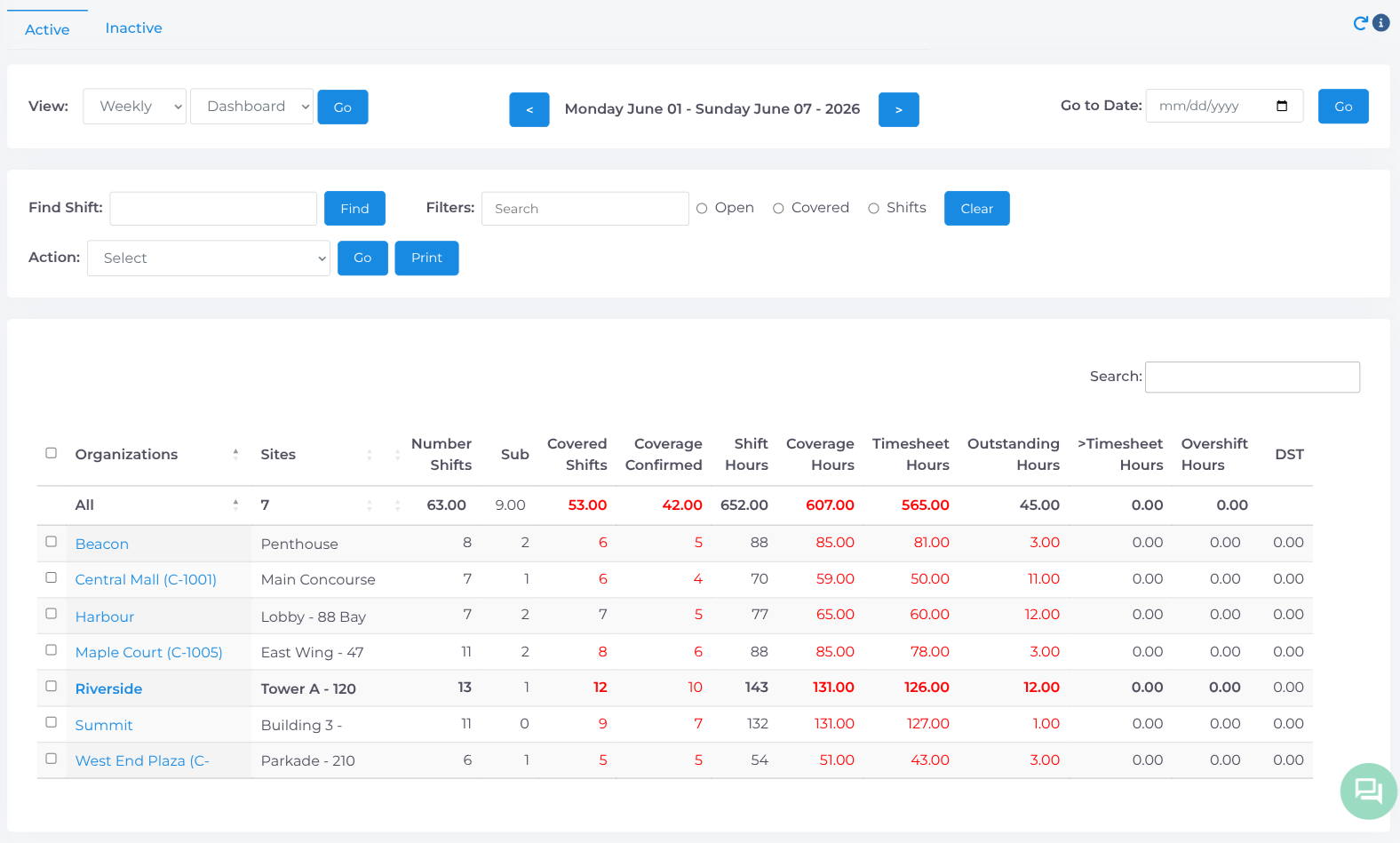This screenshot has height=843, width=1400.
Task: Toggle the select-all checkbox in header
Action: click(x=52, y=453)
